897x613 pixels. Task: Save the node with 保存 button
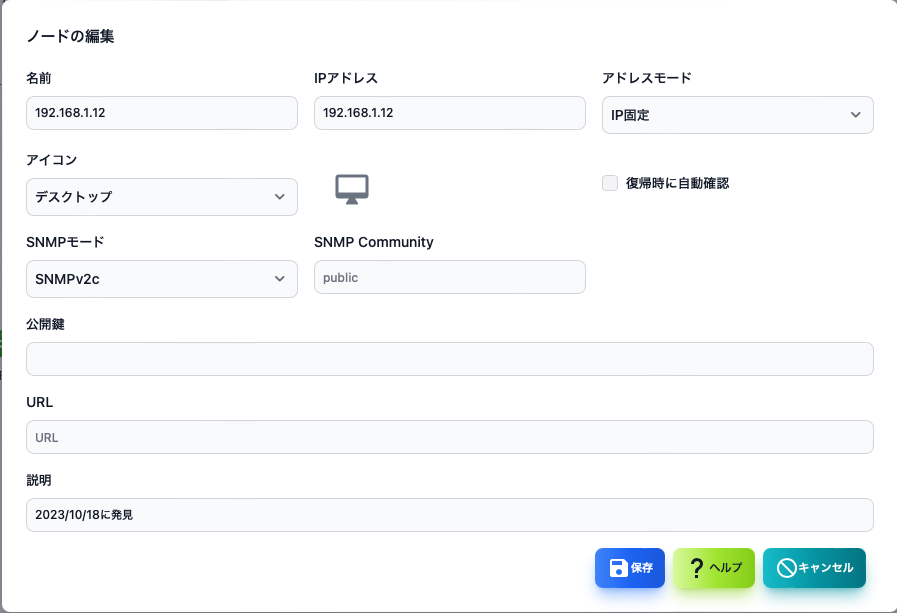[630, 568]
